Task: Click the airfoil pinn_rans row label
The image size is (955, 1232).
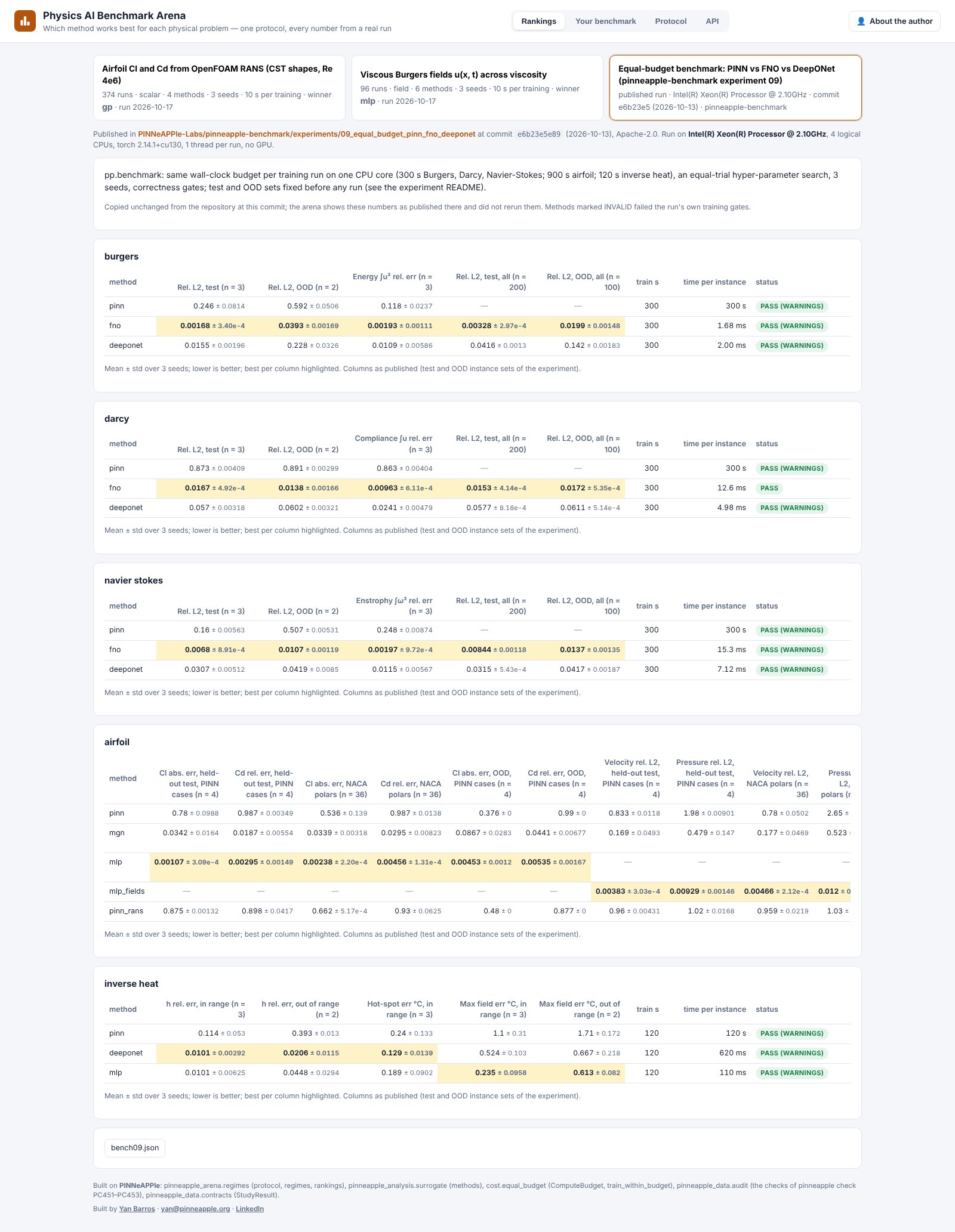Action: [126, 911]
